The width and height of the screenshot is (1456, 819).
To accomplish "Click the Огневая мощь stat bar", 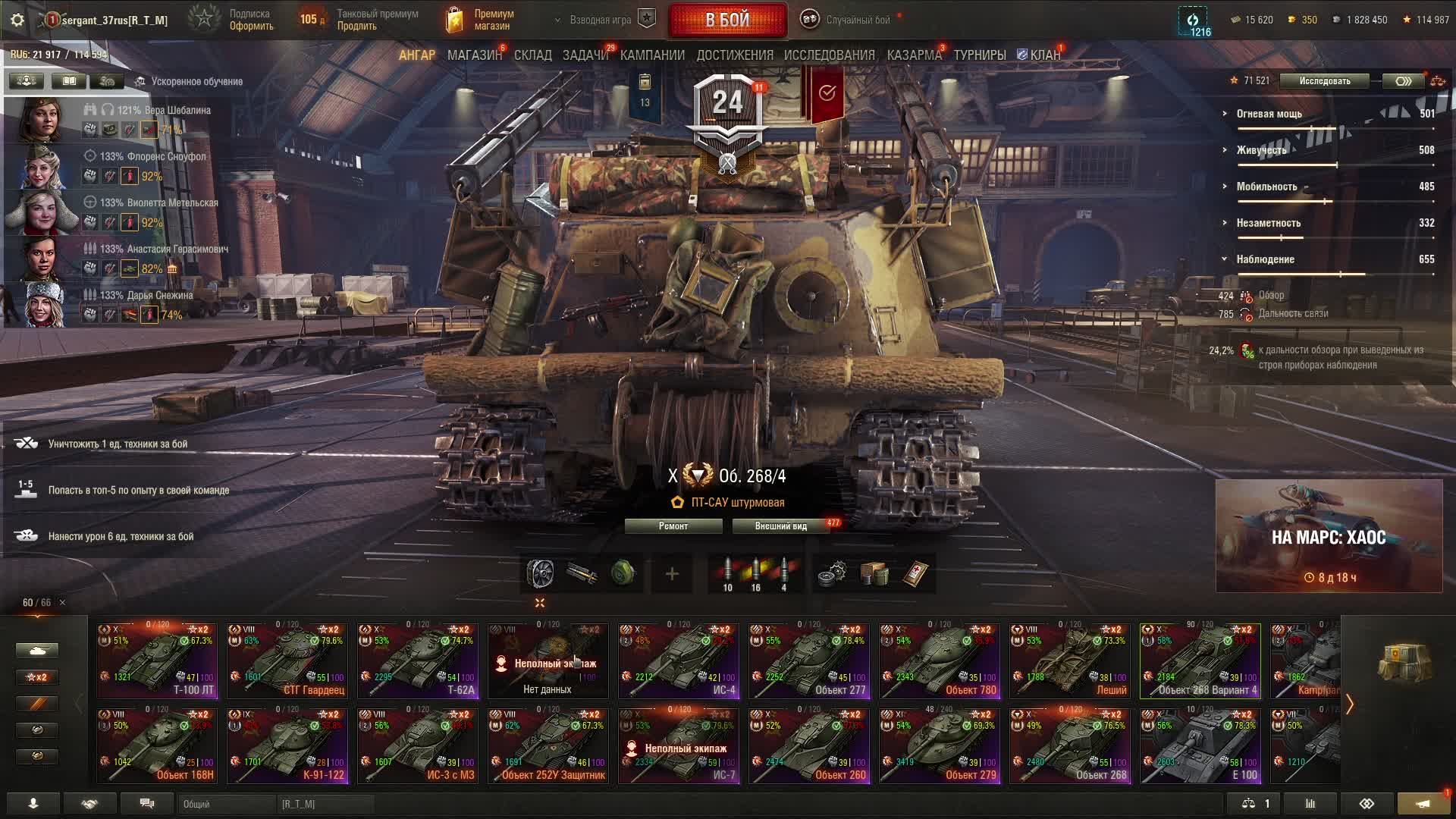I will click(x=1336, y=129).
